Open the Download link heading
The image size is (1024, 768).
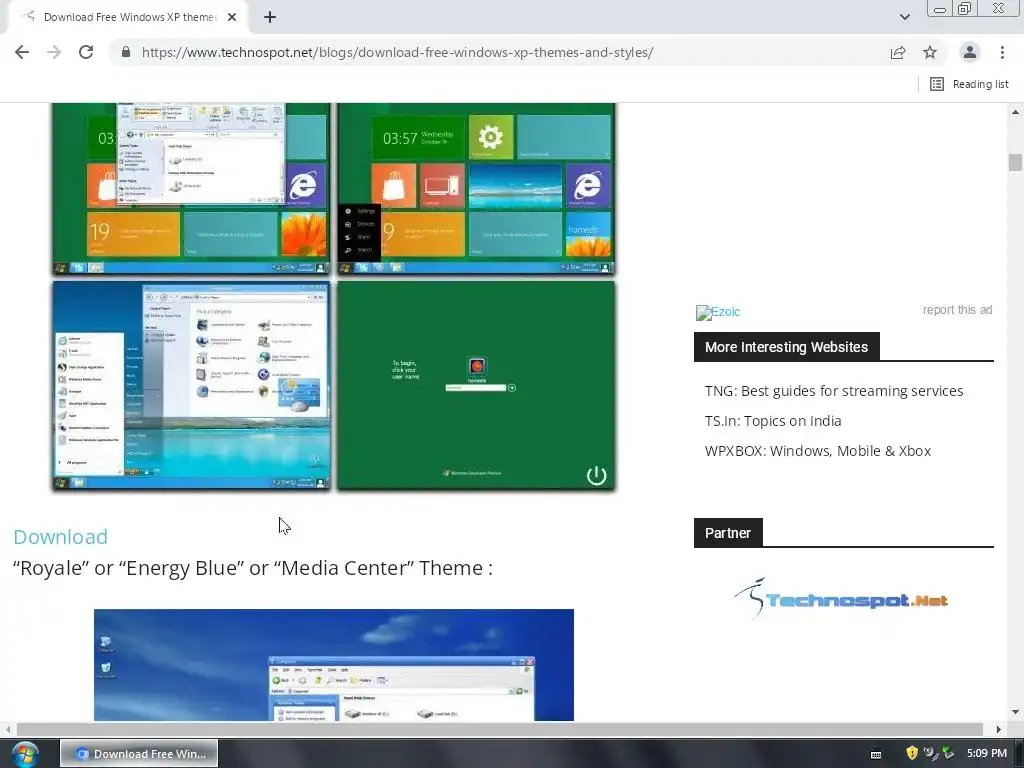[60, 537]
